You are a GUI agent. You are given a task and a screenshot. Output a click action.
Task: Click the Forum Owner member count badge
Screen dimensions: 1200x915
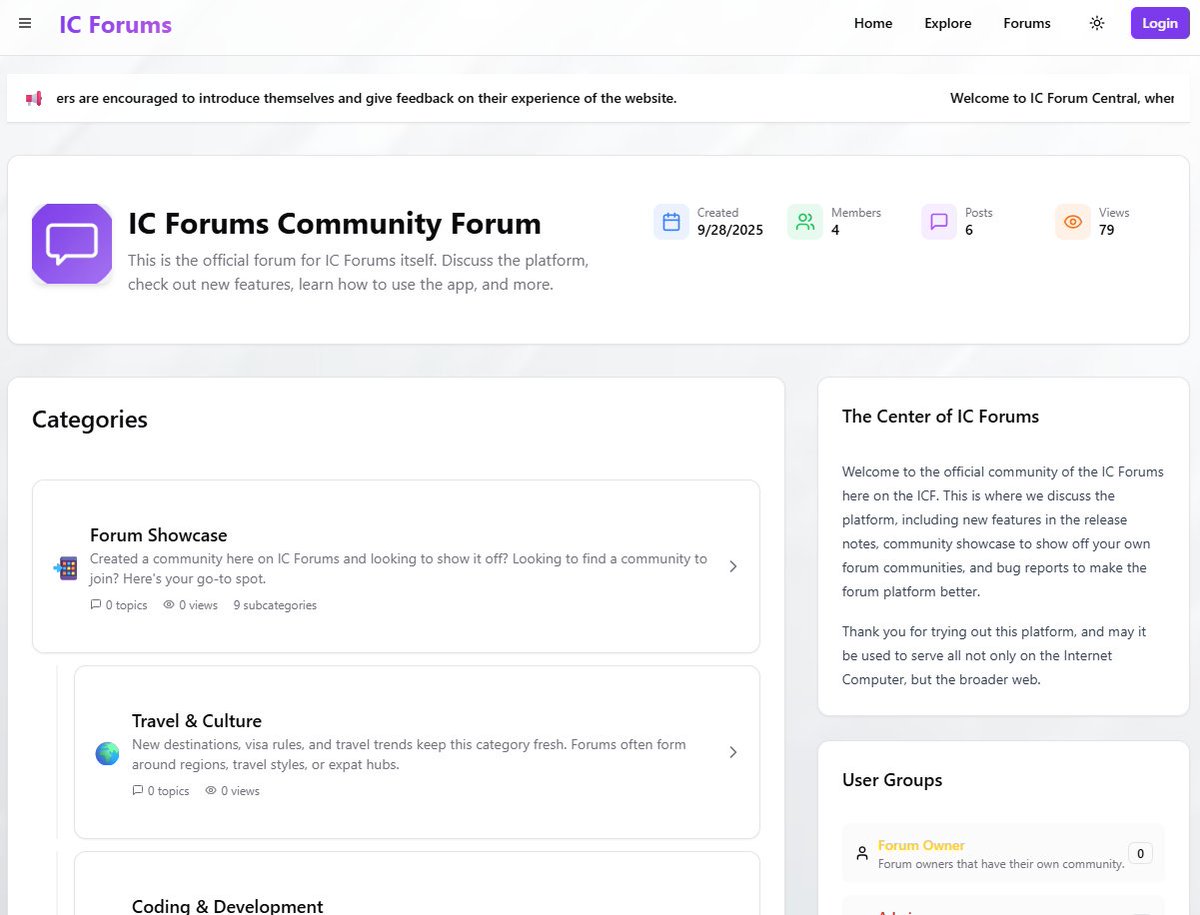(x=1139, y=854)
